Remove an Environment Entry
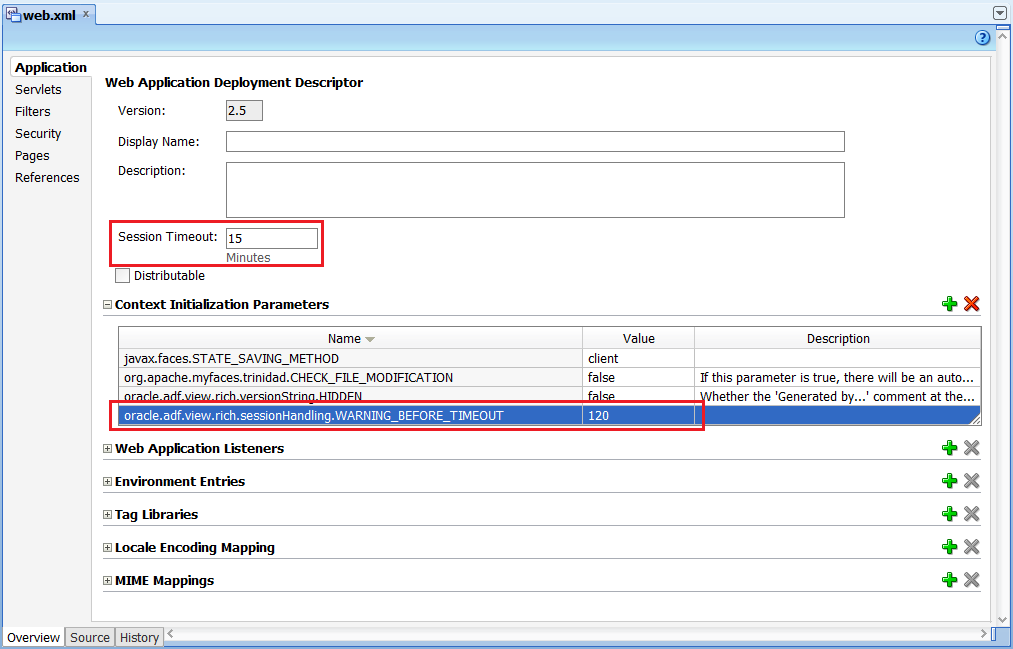Viewport: 1013px width, 649px height. [x=971, y=480]
